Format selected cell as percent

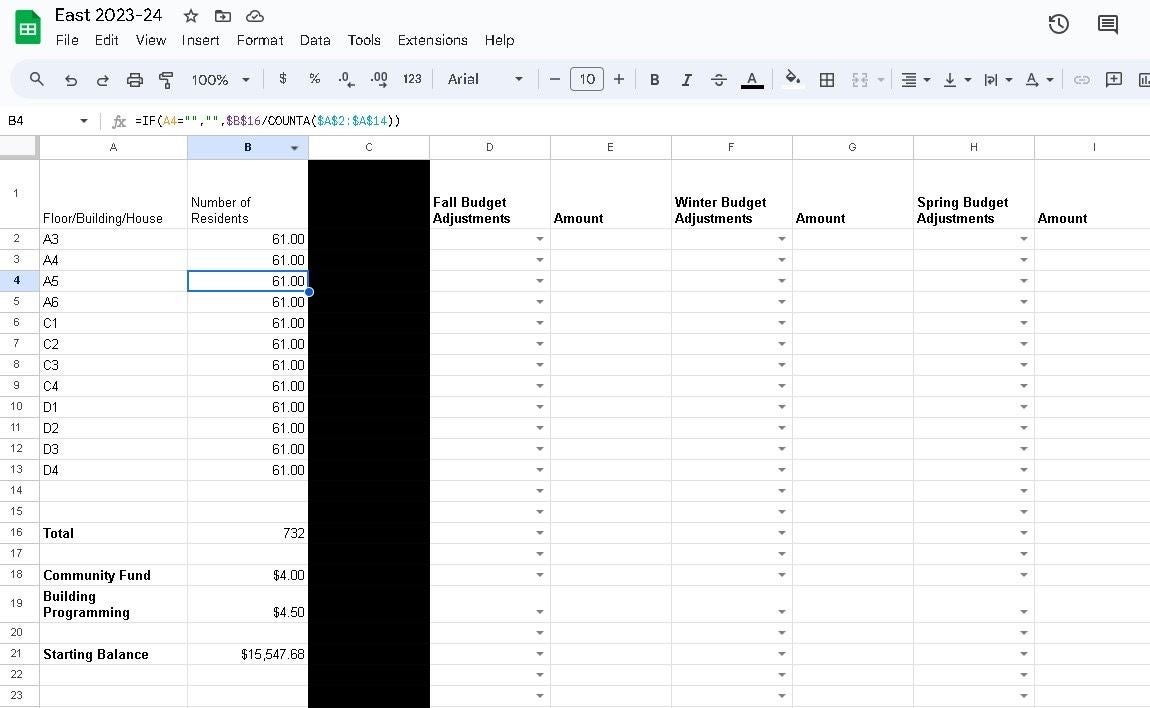click(x=314, y=79)
